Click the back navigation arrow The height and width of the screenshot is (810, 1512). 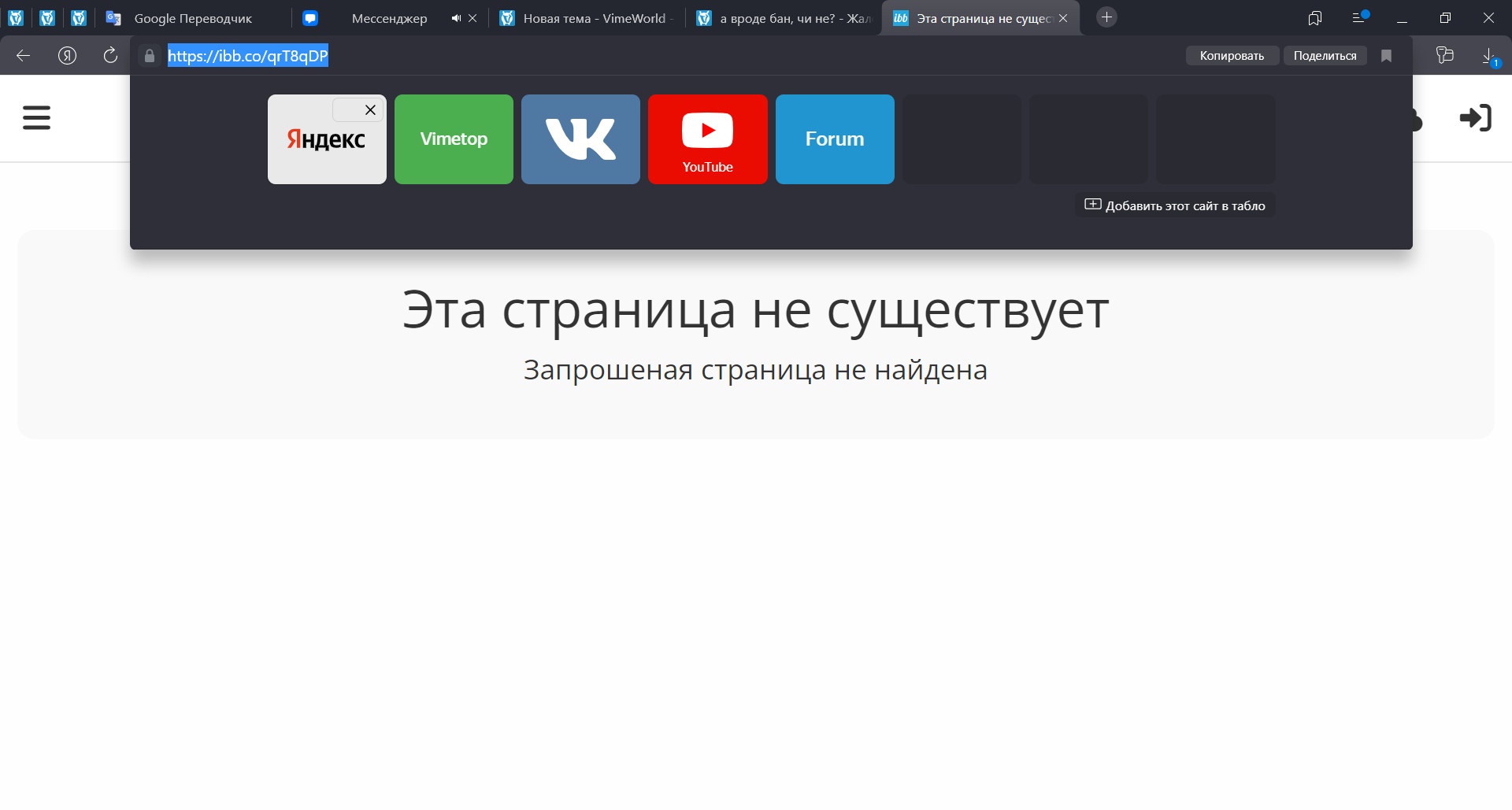click(24, 55)
